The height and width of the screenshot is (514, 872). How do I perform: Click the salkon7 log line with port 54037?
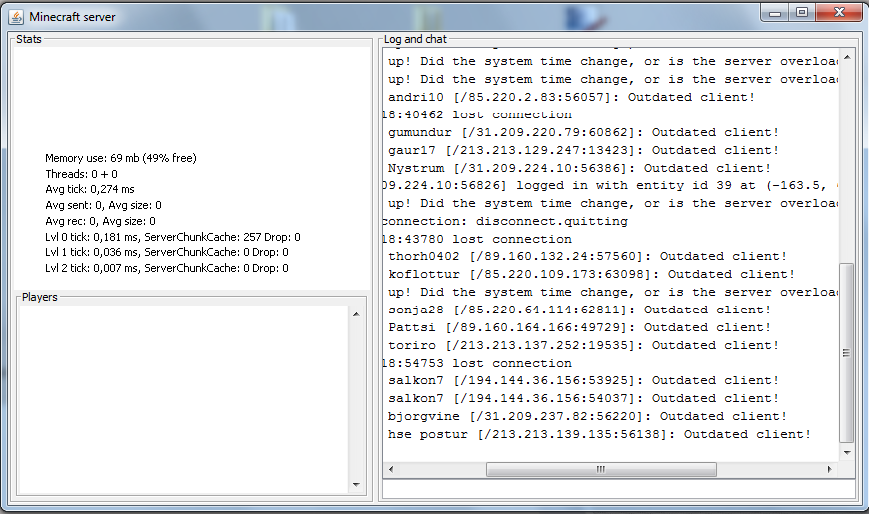[583, 398]
